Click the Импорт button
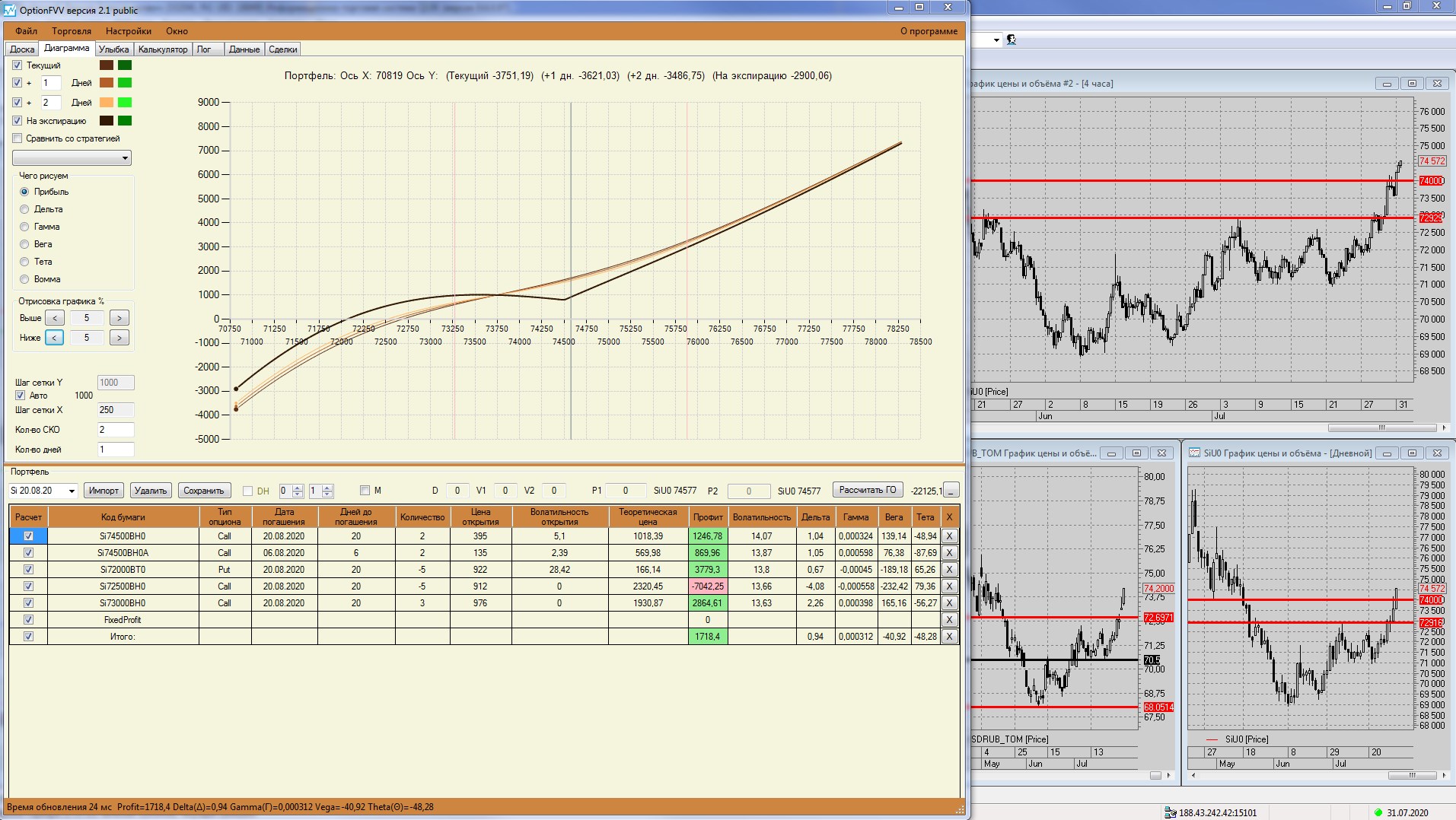This screenshot has height=820, width=1456. click(x=104, y=491)
